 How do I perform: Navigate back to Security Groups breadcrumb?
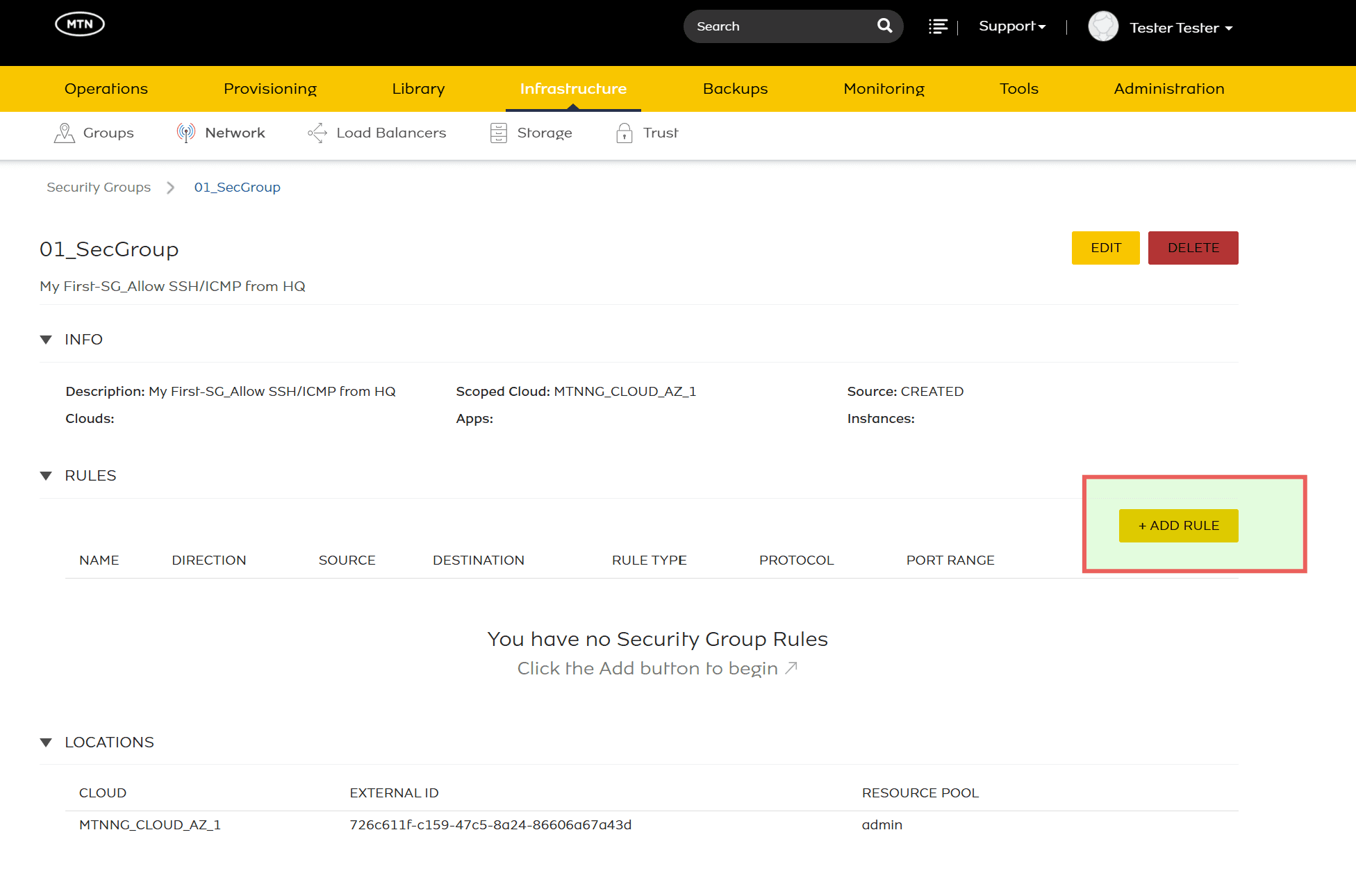coord(99,188)
